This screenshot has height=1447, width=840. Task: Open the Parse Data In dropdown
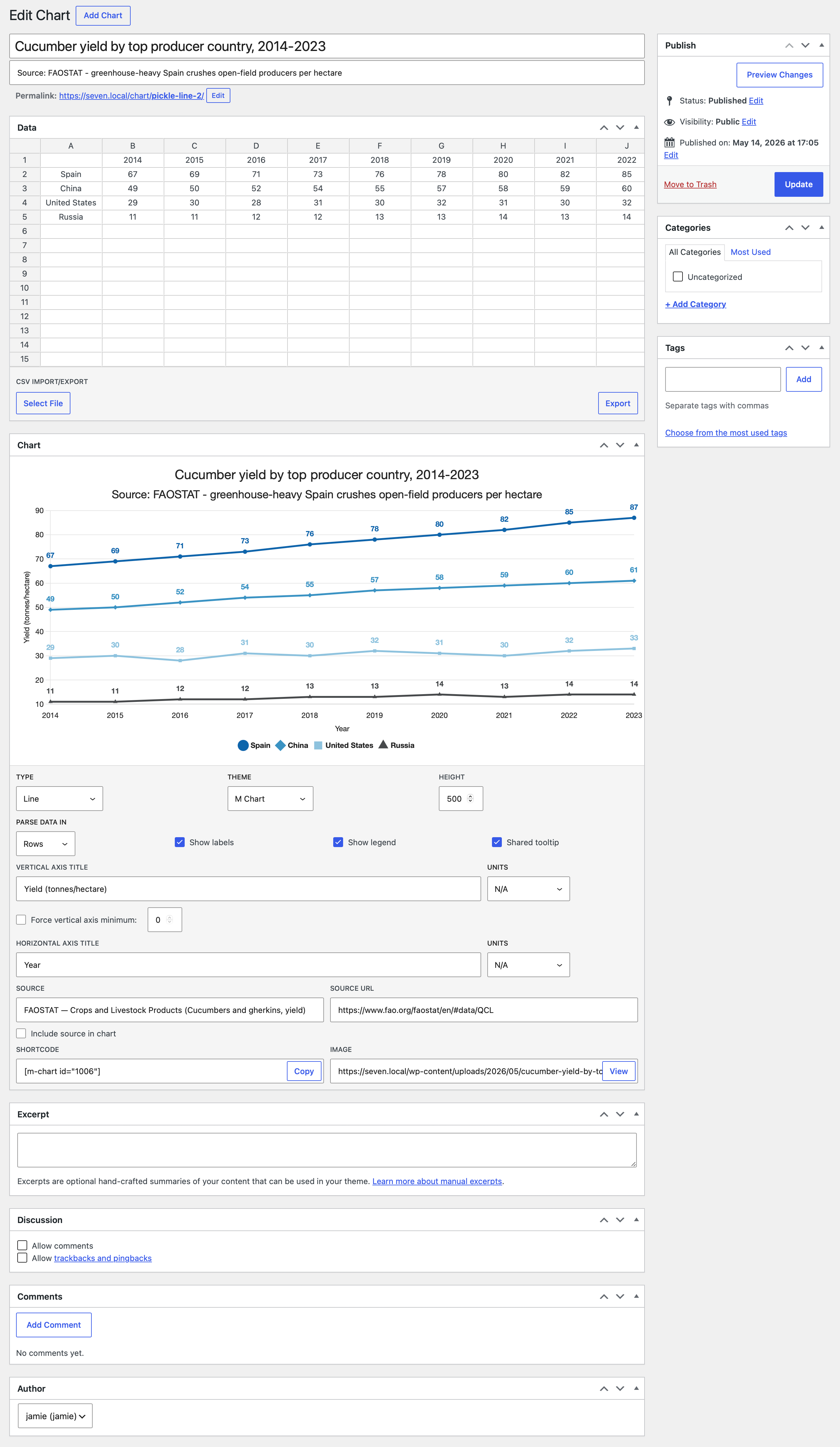pos(45,843)
